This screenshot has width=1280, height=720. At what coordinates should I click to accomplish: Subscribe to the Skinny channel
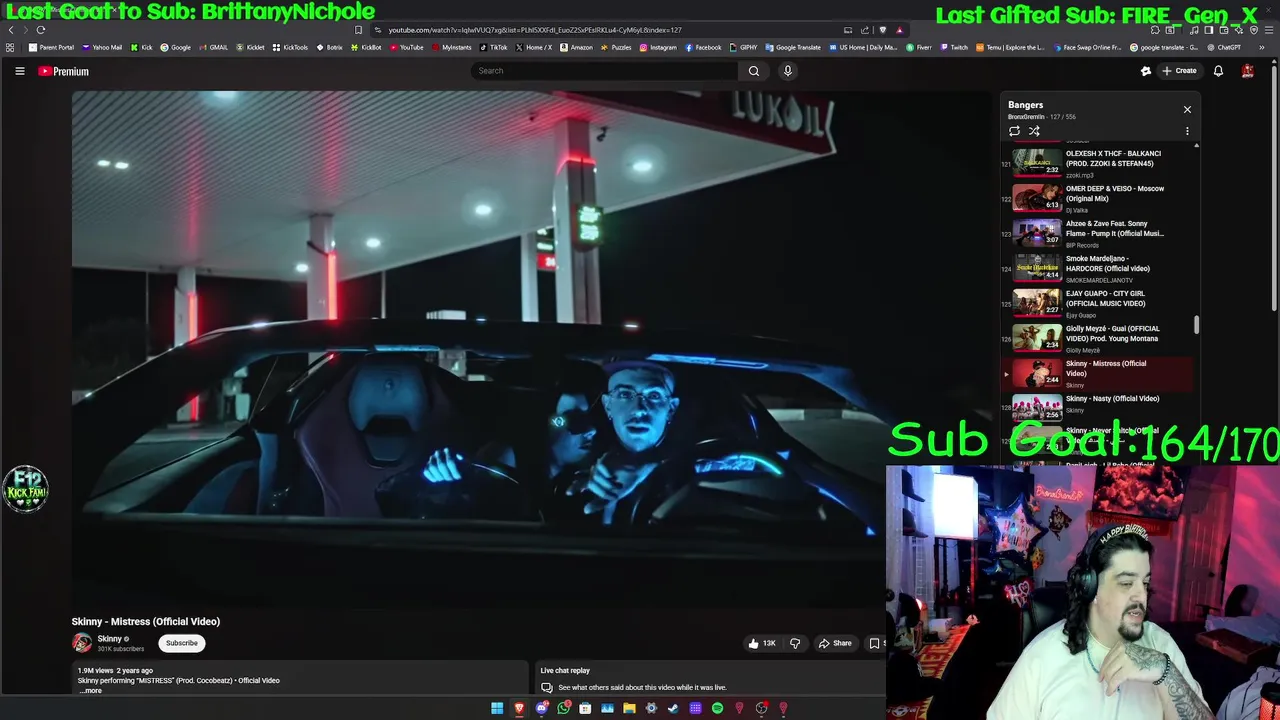(x=182, y=643)
